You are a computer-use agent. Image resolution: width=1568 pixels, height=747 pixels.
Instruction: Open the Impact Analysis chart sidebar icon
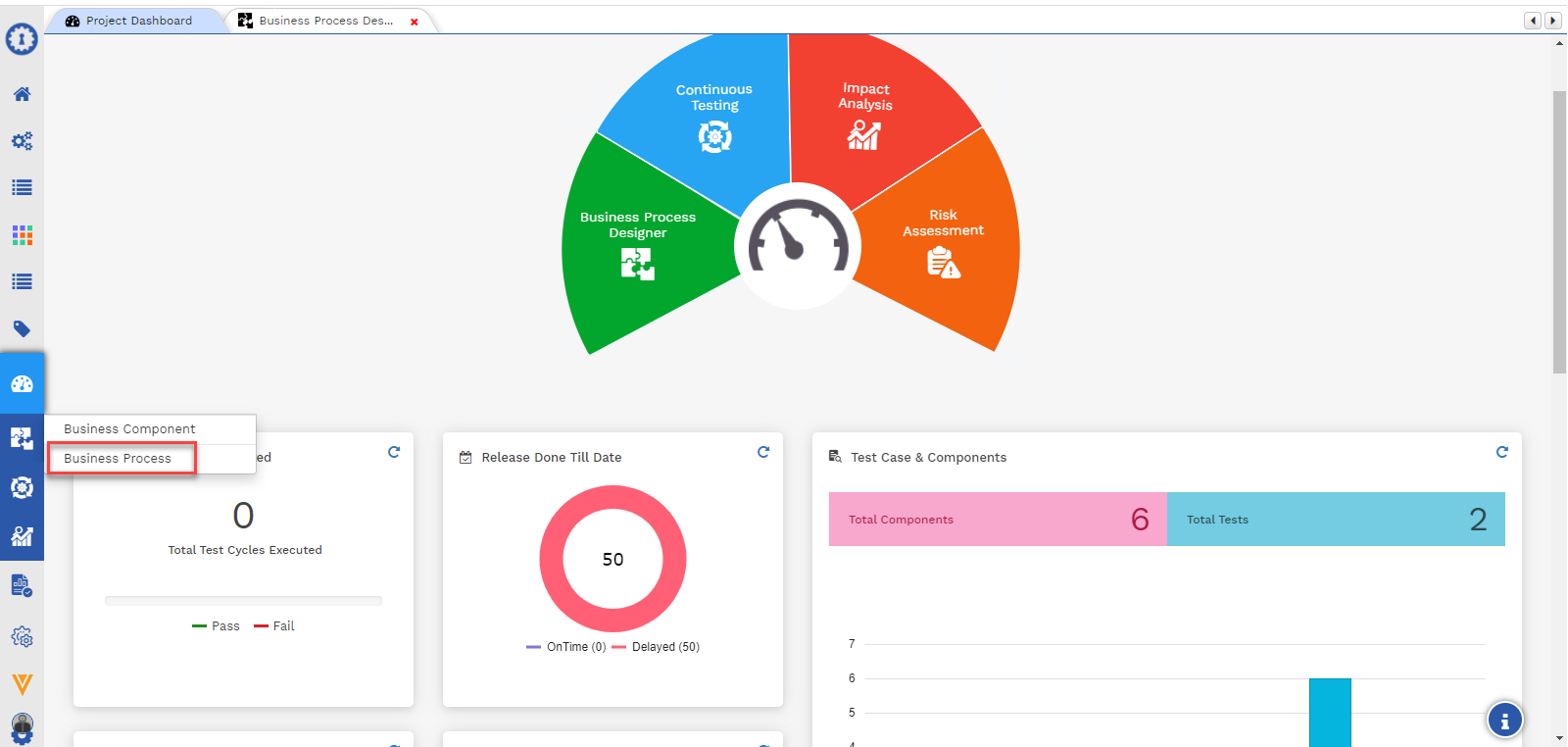(22, 536)
